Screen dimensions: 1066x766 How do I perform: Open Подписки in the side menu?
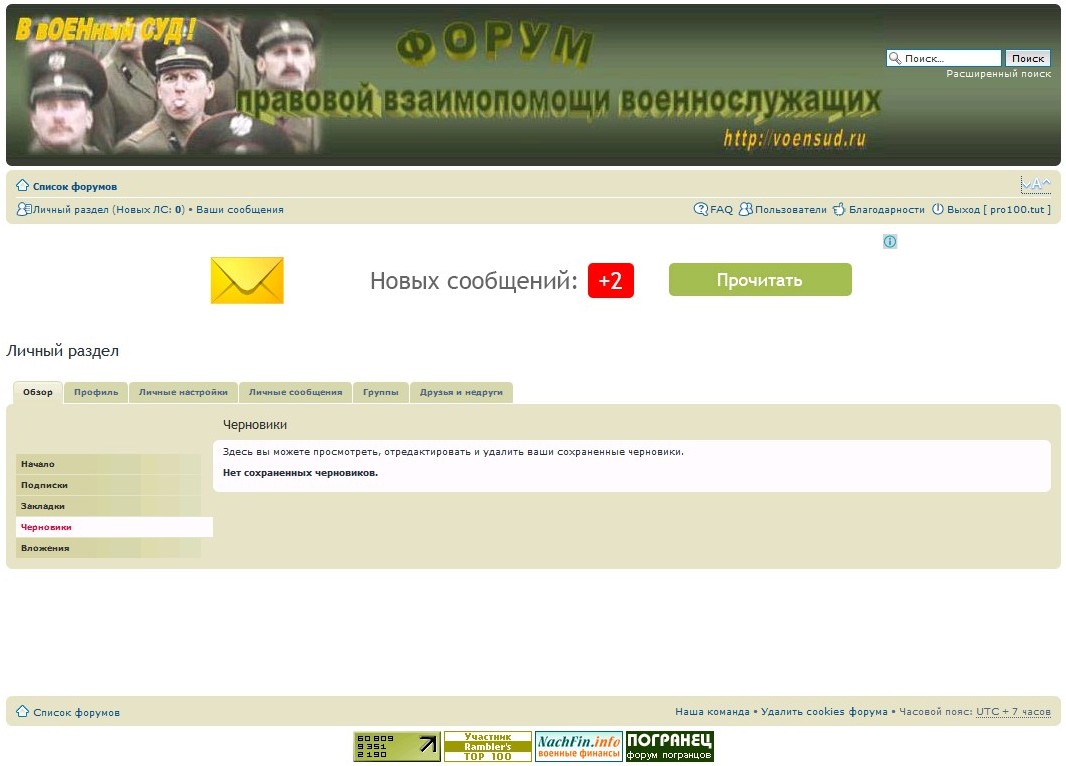[45, 485]
